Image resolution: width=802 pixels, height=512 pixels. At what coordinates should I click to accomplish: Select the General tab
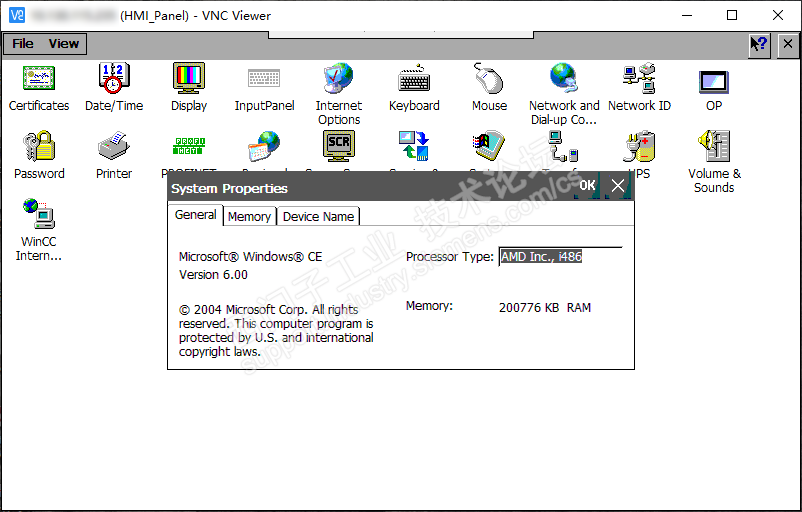pyautogui.click(x=195, y=215)
